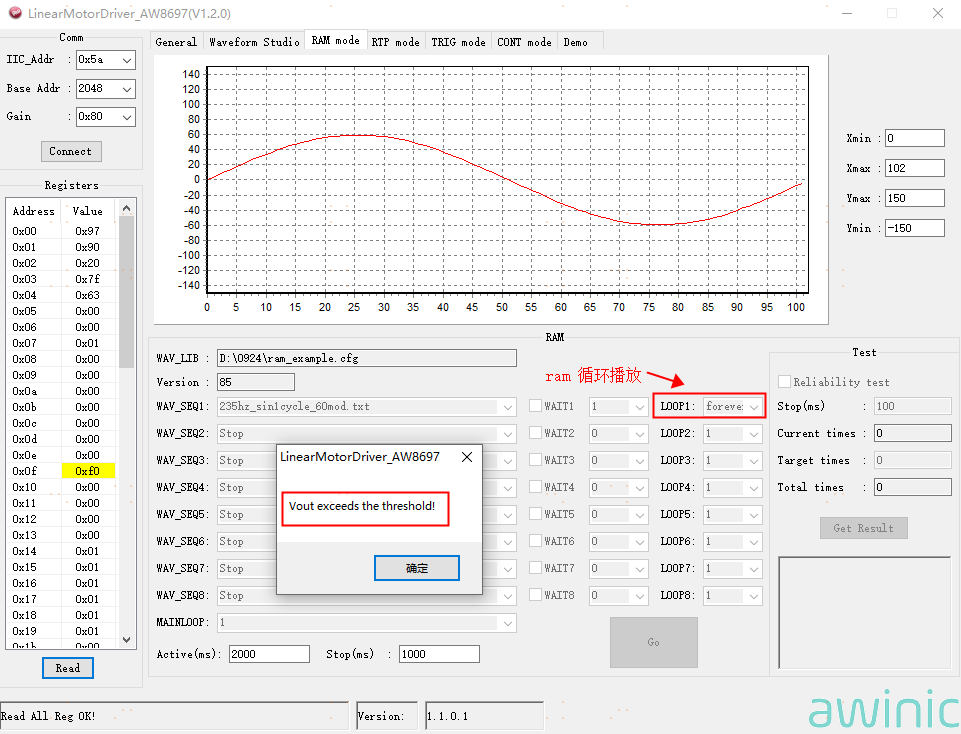Click the Value column header
Image resolution: width=961 pixels, height=734 pixels.
(88, 211)
